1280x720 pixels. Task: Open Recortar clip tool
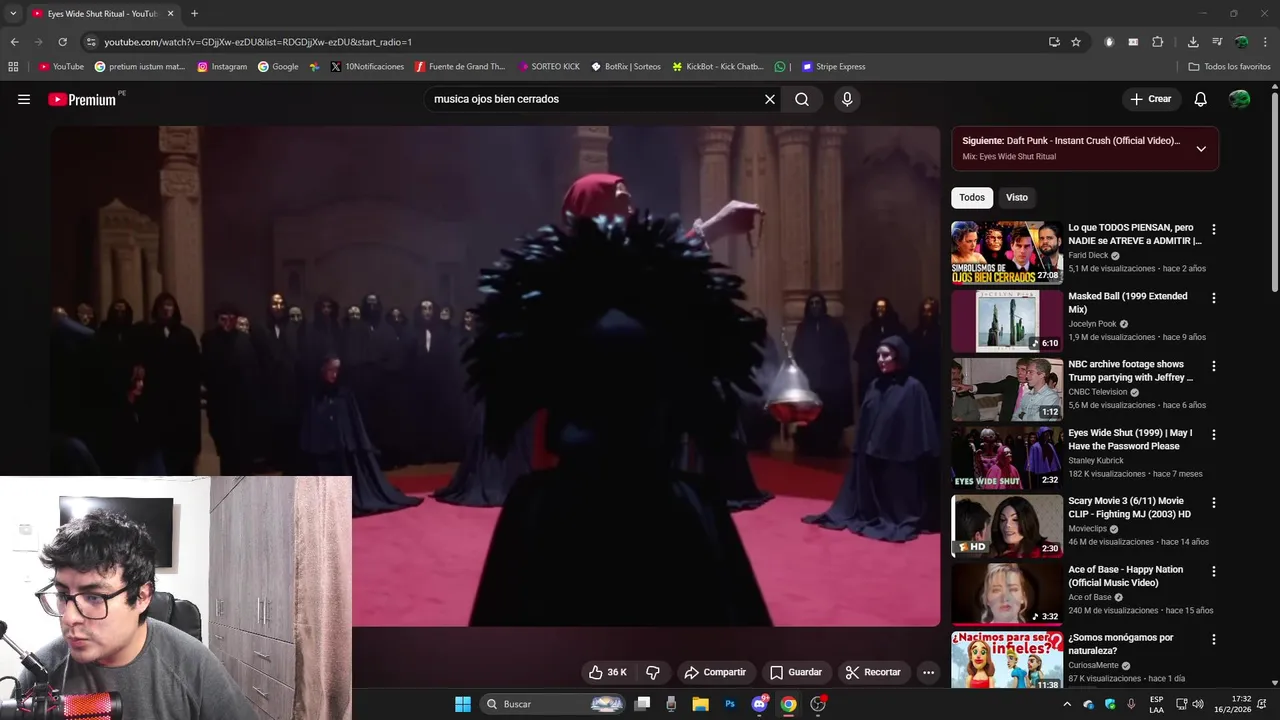pos(873,672)
